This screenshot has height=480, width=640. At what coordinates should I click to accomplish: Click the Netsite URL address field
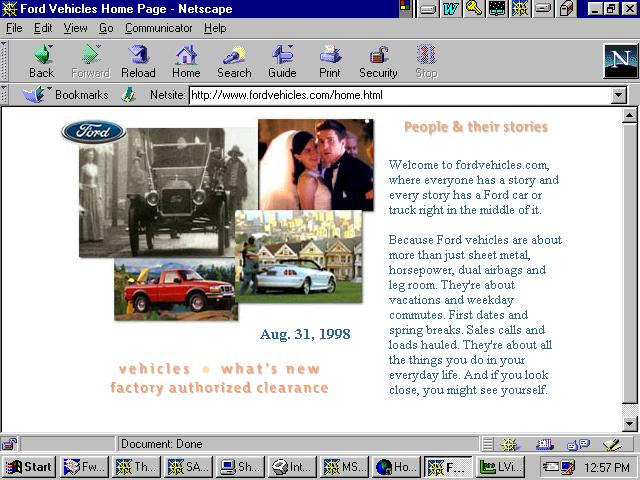point(398,96)
